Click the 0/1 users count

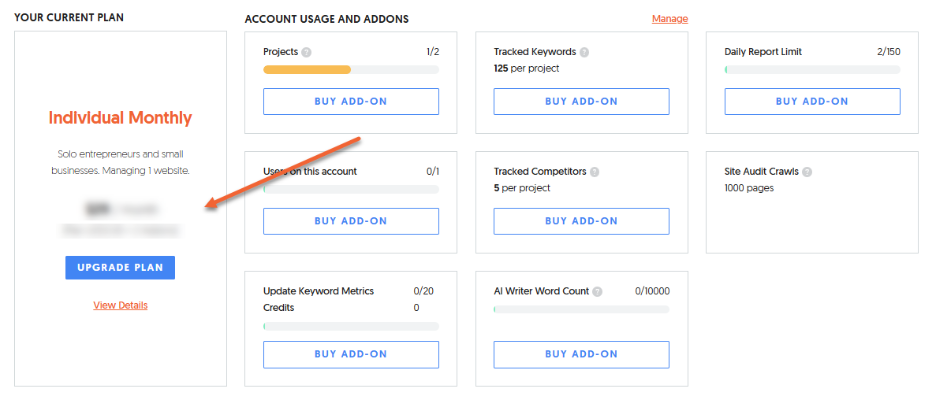click(x=433, y=172)
